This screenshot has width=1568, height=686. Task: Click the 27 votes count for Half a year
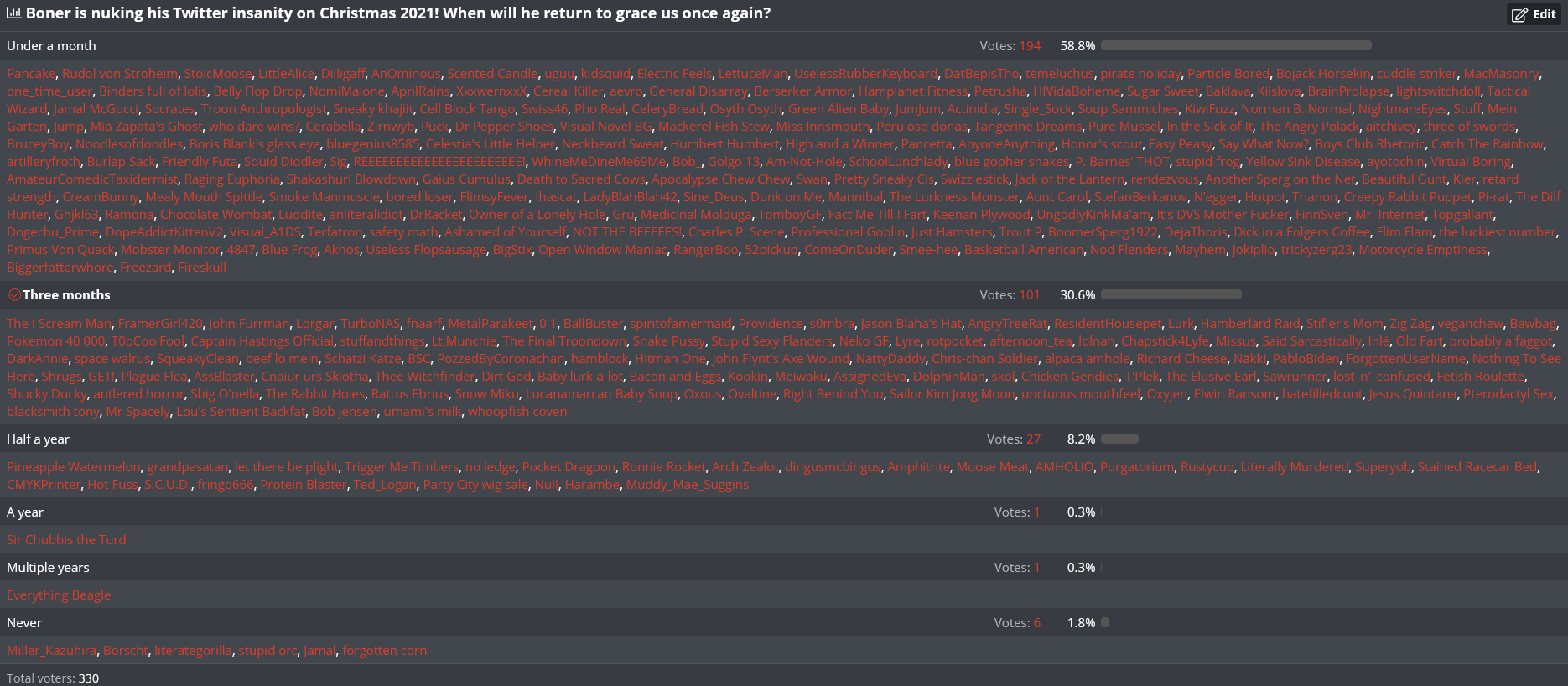[x=1033, y=439]
